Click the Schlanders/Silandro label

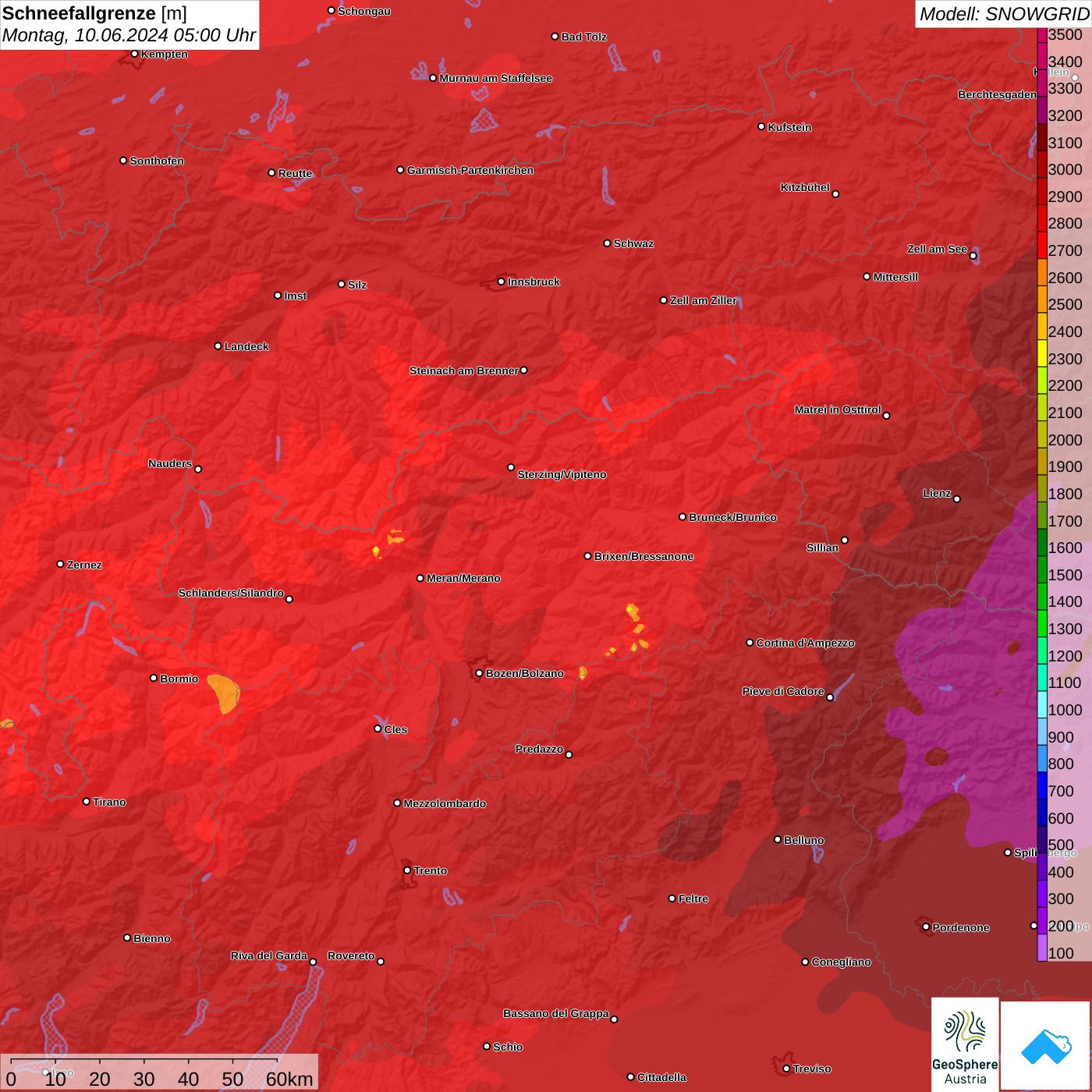(232, 593)
